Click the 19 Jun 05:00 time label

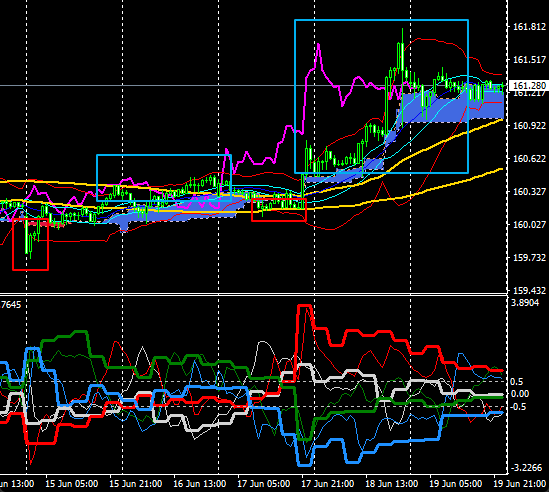pyautogui.click(x=456, y=484)
